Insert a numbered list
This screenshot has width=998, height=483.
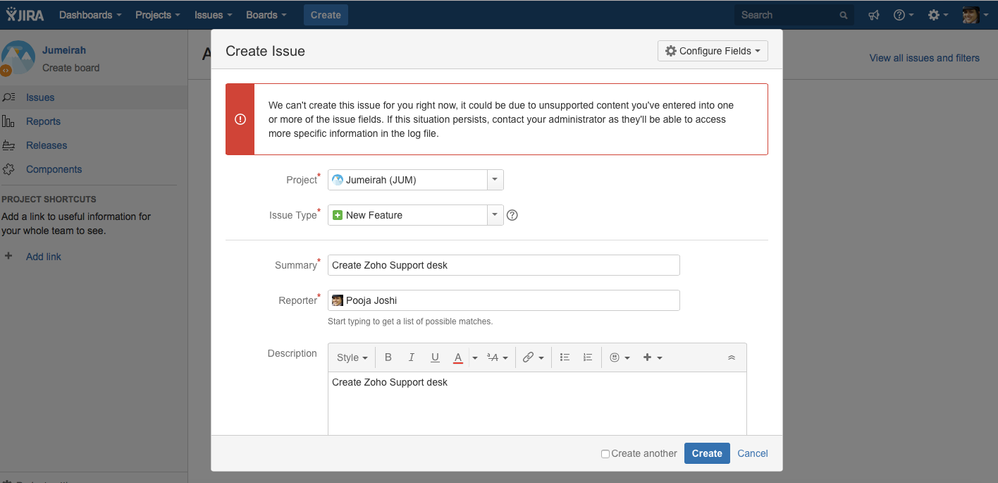click(x=588, y=358)
